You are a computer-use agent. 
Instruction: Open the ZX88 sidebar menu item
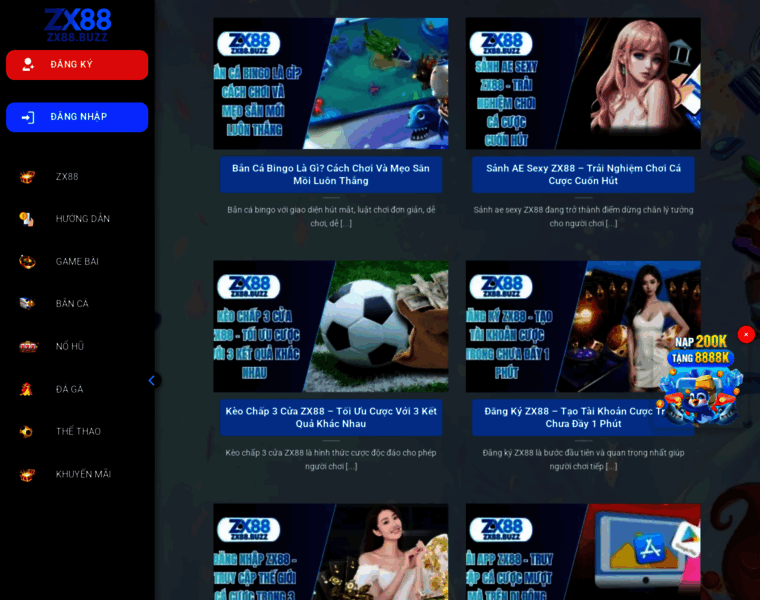(x=67, y=177)
